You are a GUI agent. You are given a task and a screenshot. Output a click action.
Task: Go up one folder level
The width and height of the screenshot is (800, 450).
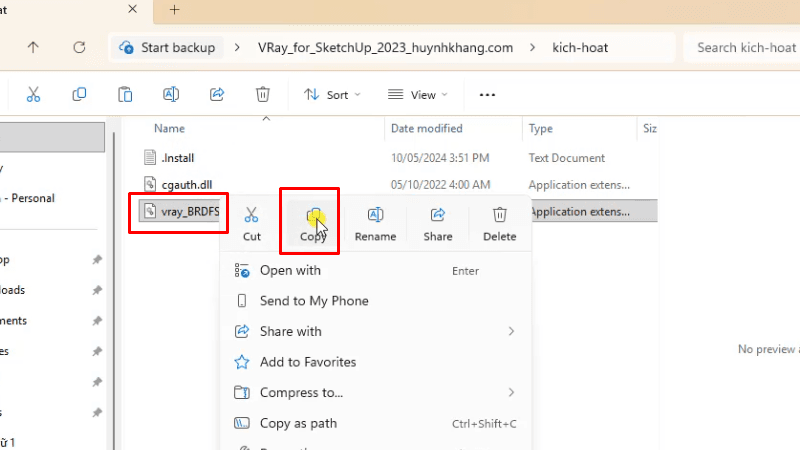click(x=33, y=47)
